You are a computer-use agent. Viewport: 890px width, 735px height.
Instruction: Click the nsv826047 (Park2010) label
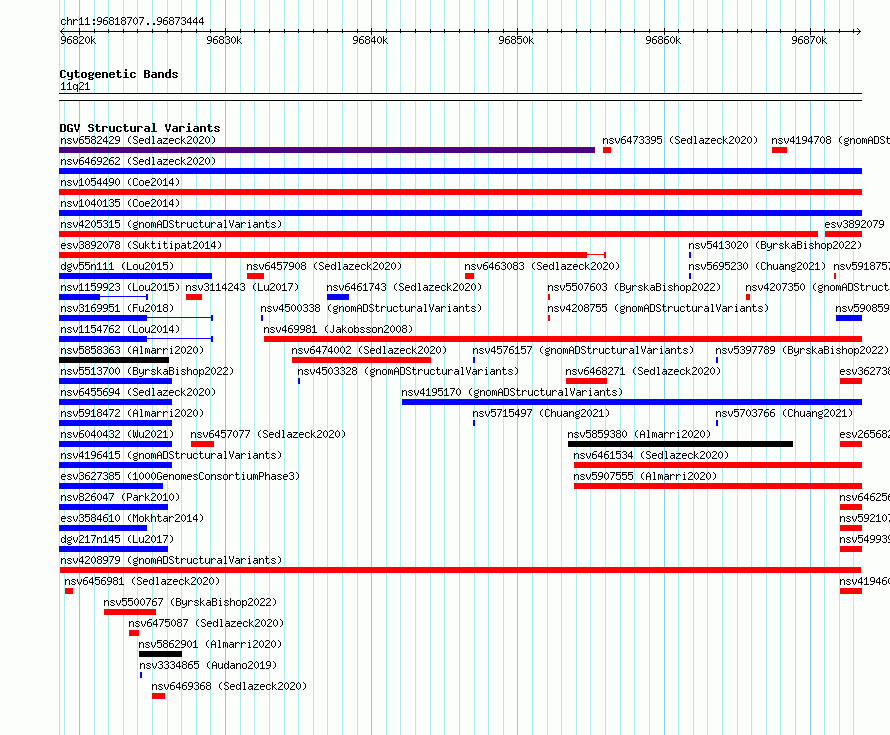(120, 497)
